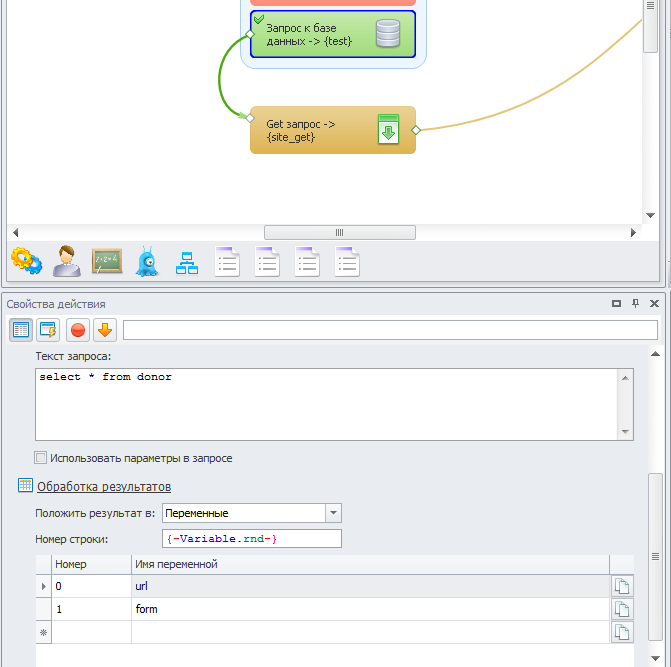
Task: Click the blue monster mascot icon
Action: (x=147, y=261)
